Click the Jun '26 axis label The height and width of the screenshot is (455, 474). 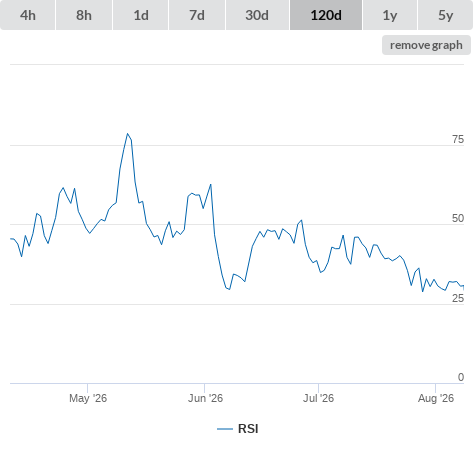click(x=205, y=398)
